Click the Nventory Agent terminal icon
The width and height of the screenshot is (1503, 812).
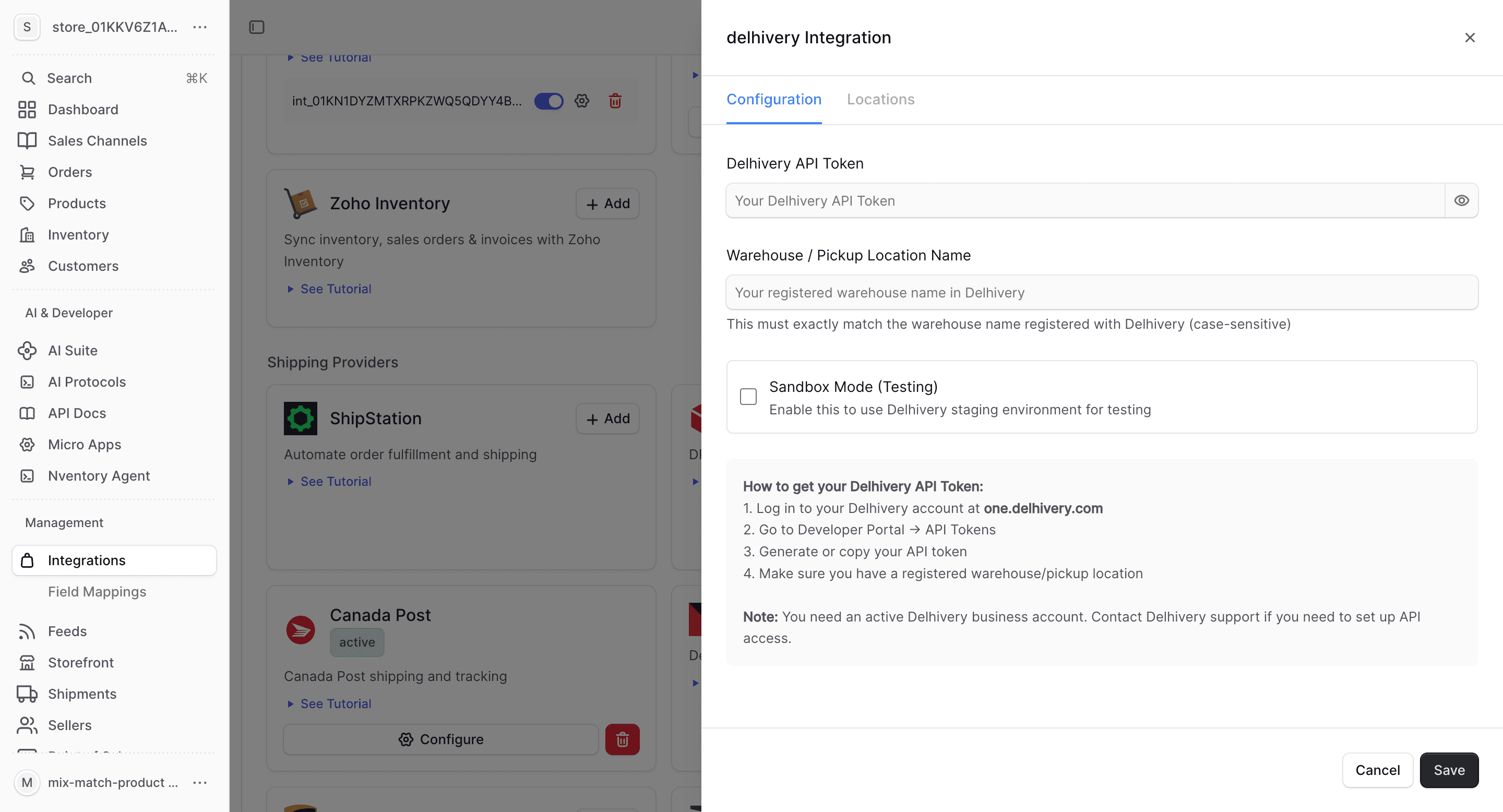click(x=27, y=476)
